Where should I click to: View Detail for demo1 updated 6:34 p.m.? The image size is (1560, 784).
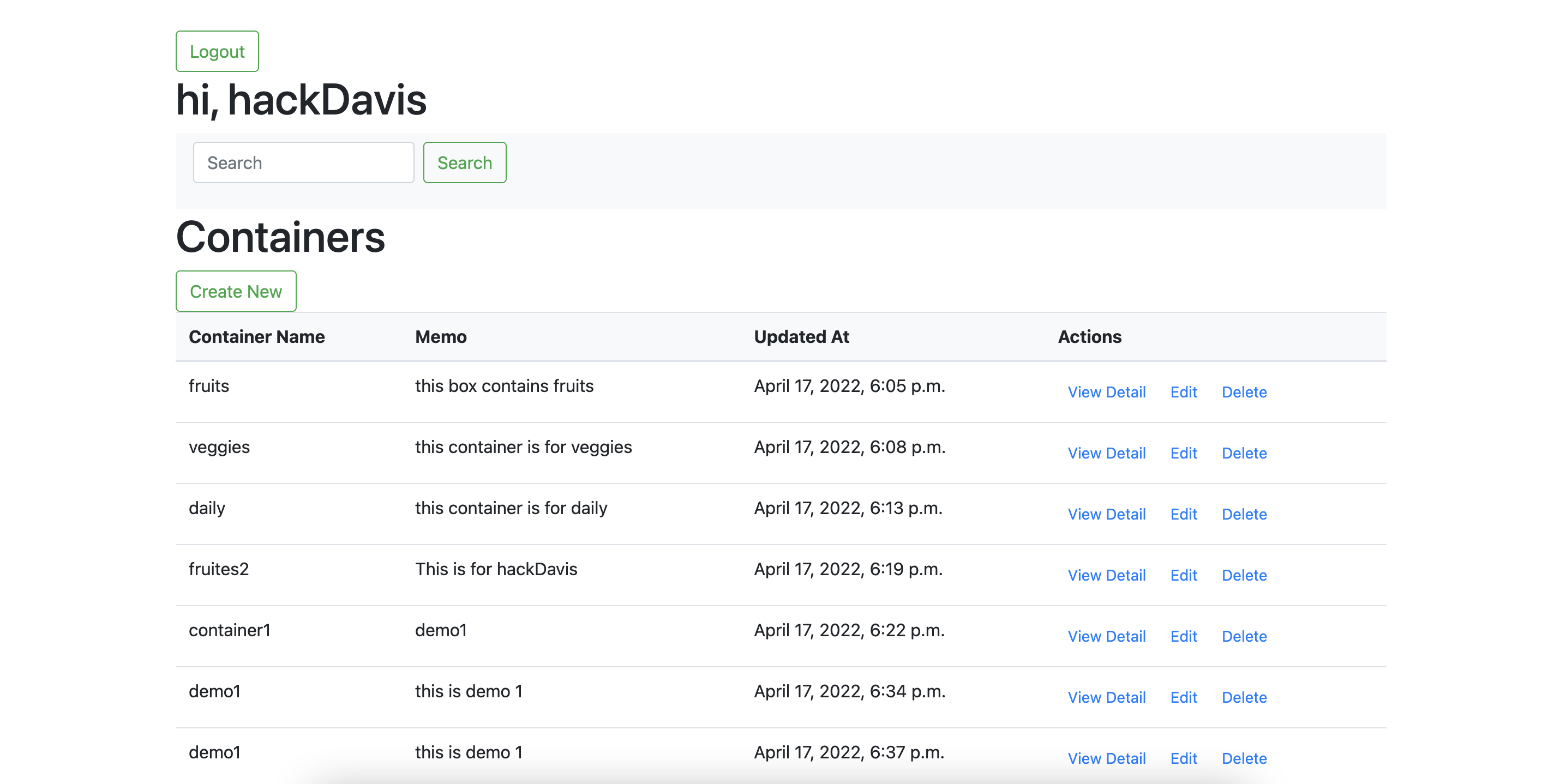tap(1106, 697)
